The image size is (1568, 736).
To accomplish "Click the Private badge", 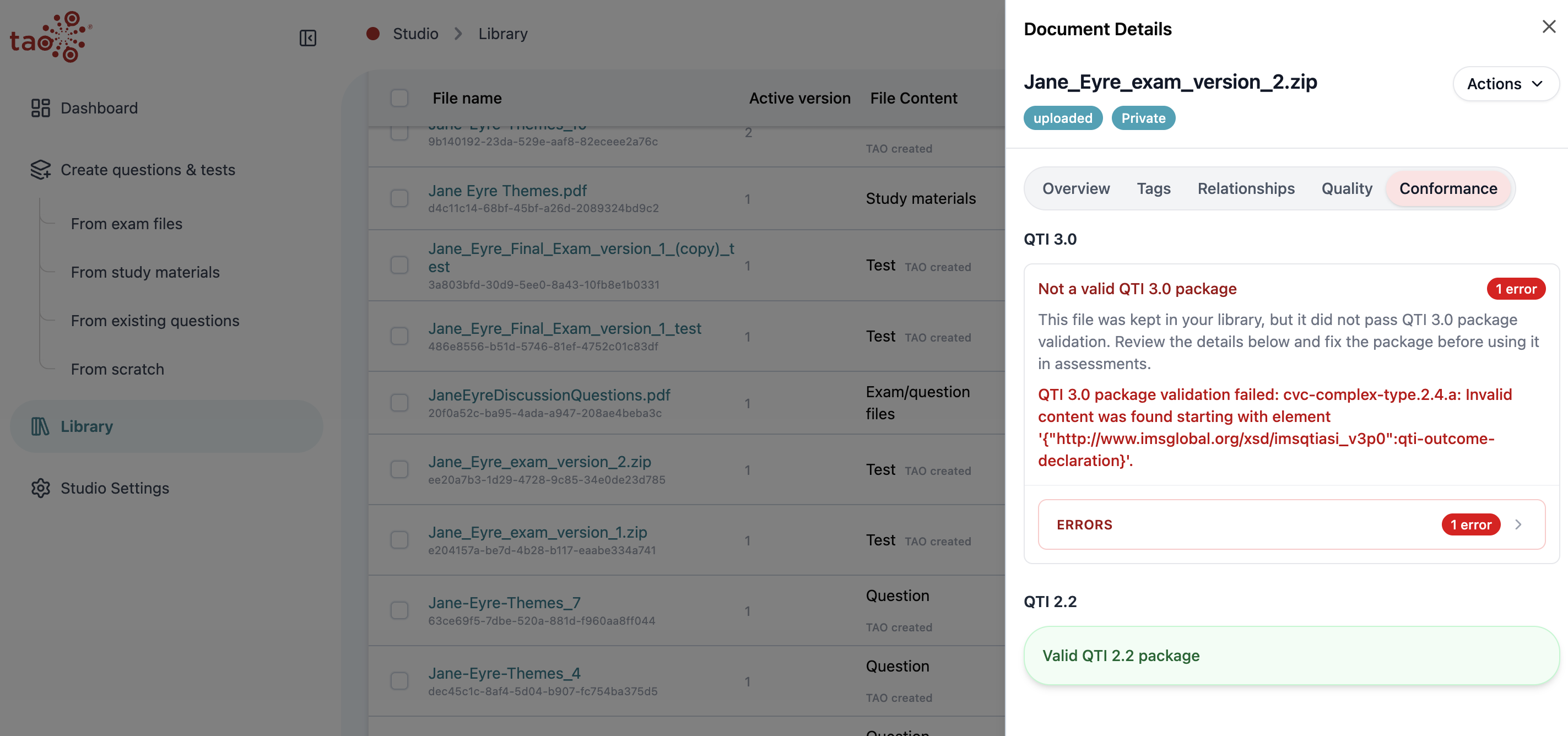I will 1143,118.
